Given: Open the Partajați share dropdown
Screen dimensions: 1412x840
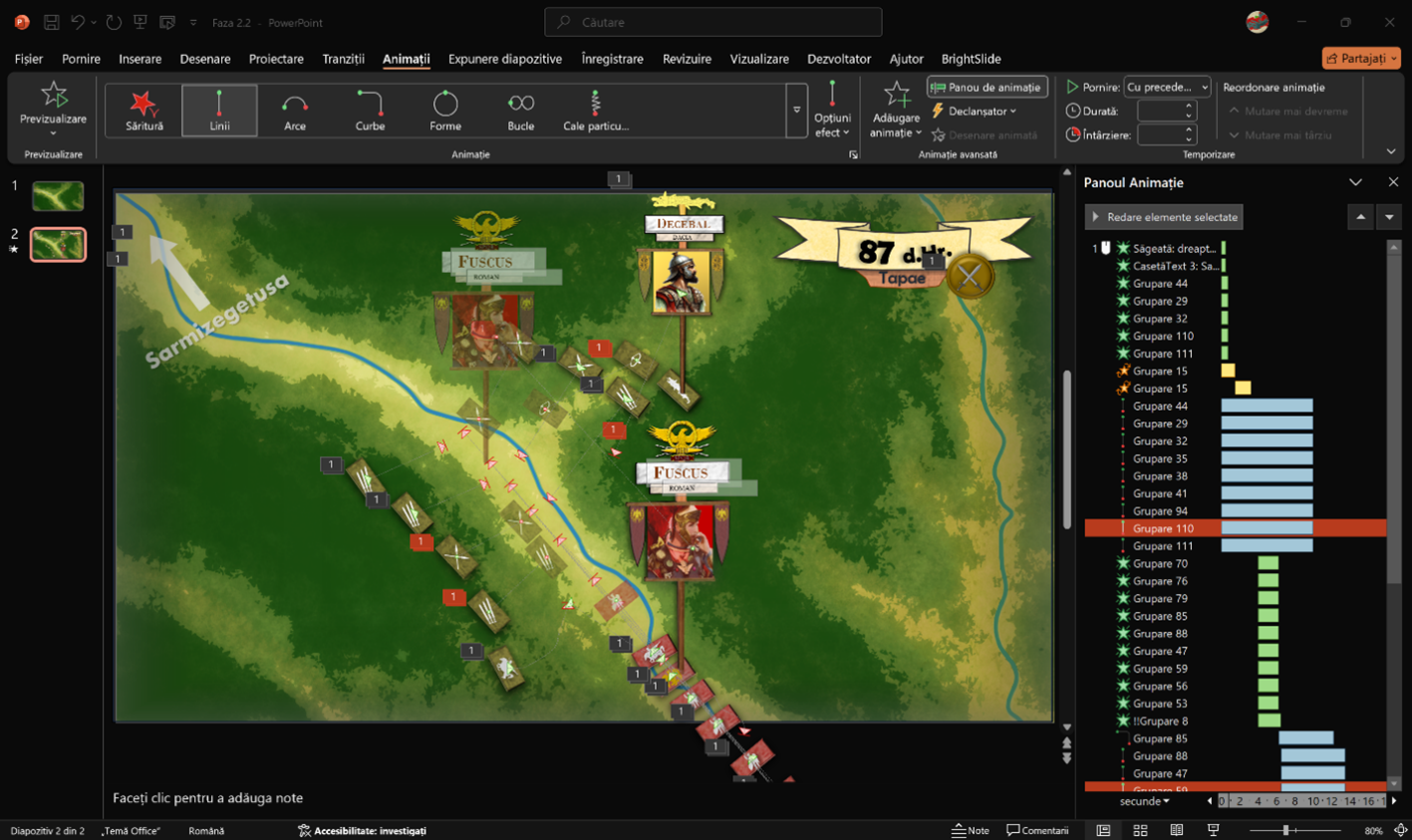Looking at the screenshot, I should [x=1360, y=58].
